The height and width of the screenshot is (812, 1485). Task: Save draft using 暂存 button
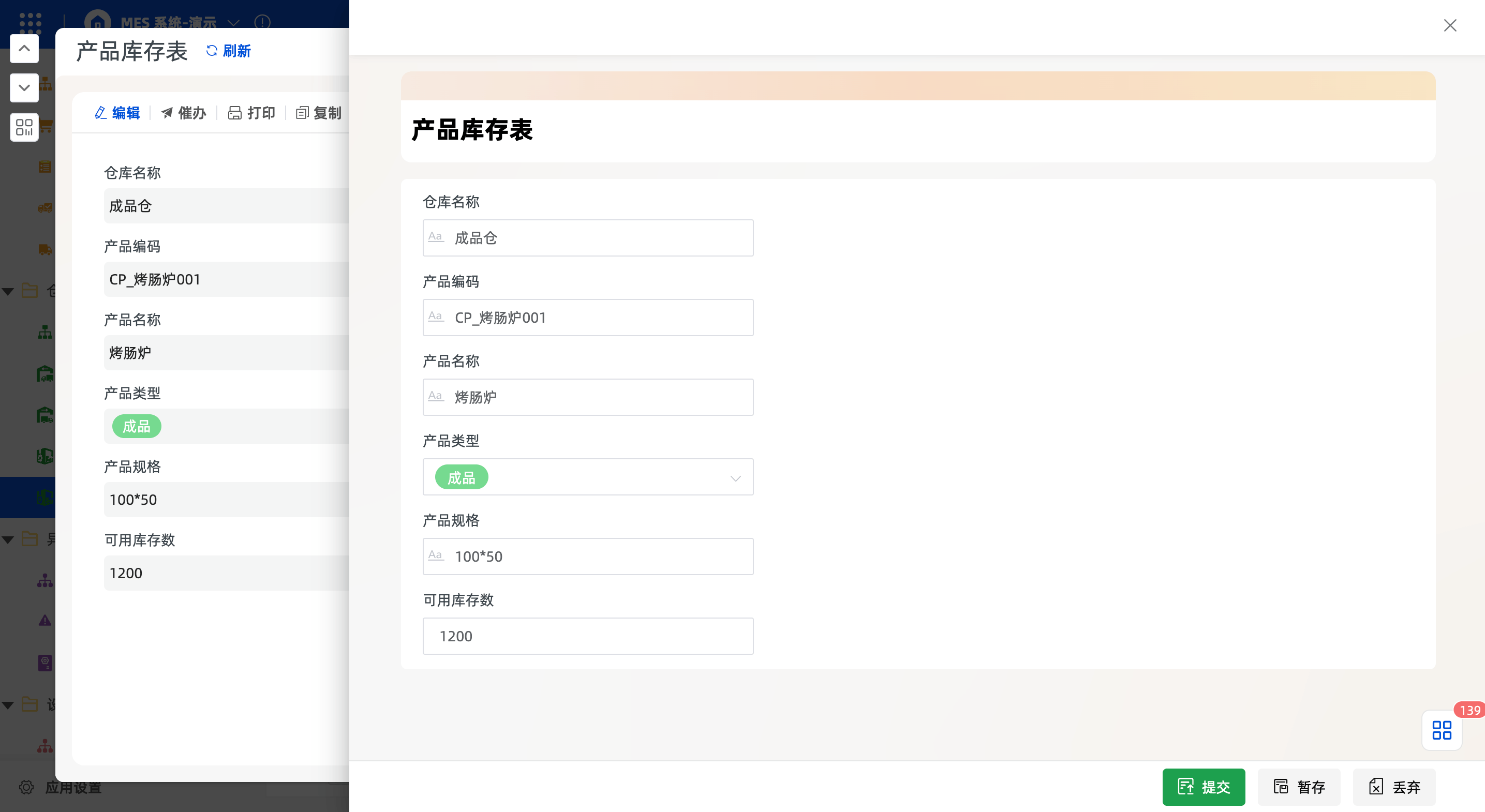pos(1299,787)
